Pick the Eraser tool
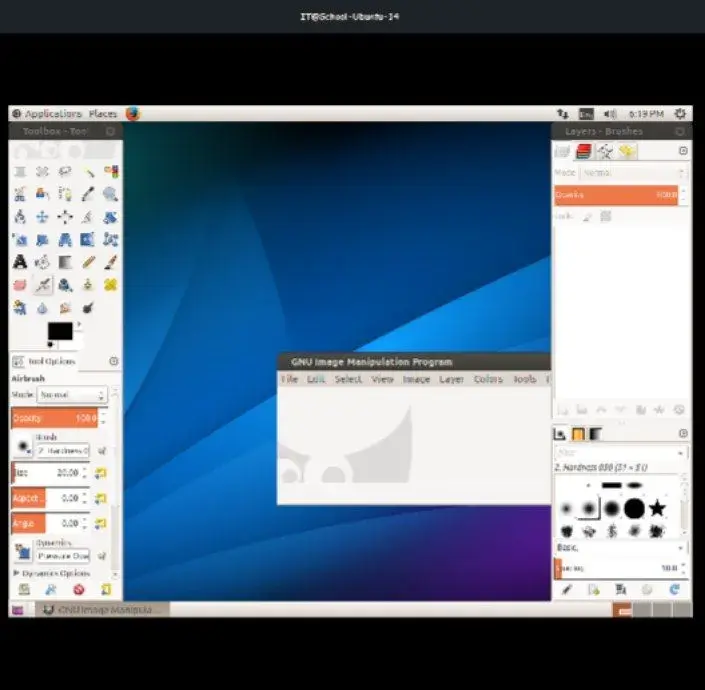This screenshot has height=690, width=705. [x=20, y=285]
